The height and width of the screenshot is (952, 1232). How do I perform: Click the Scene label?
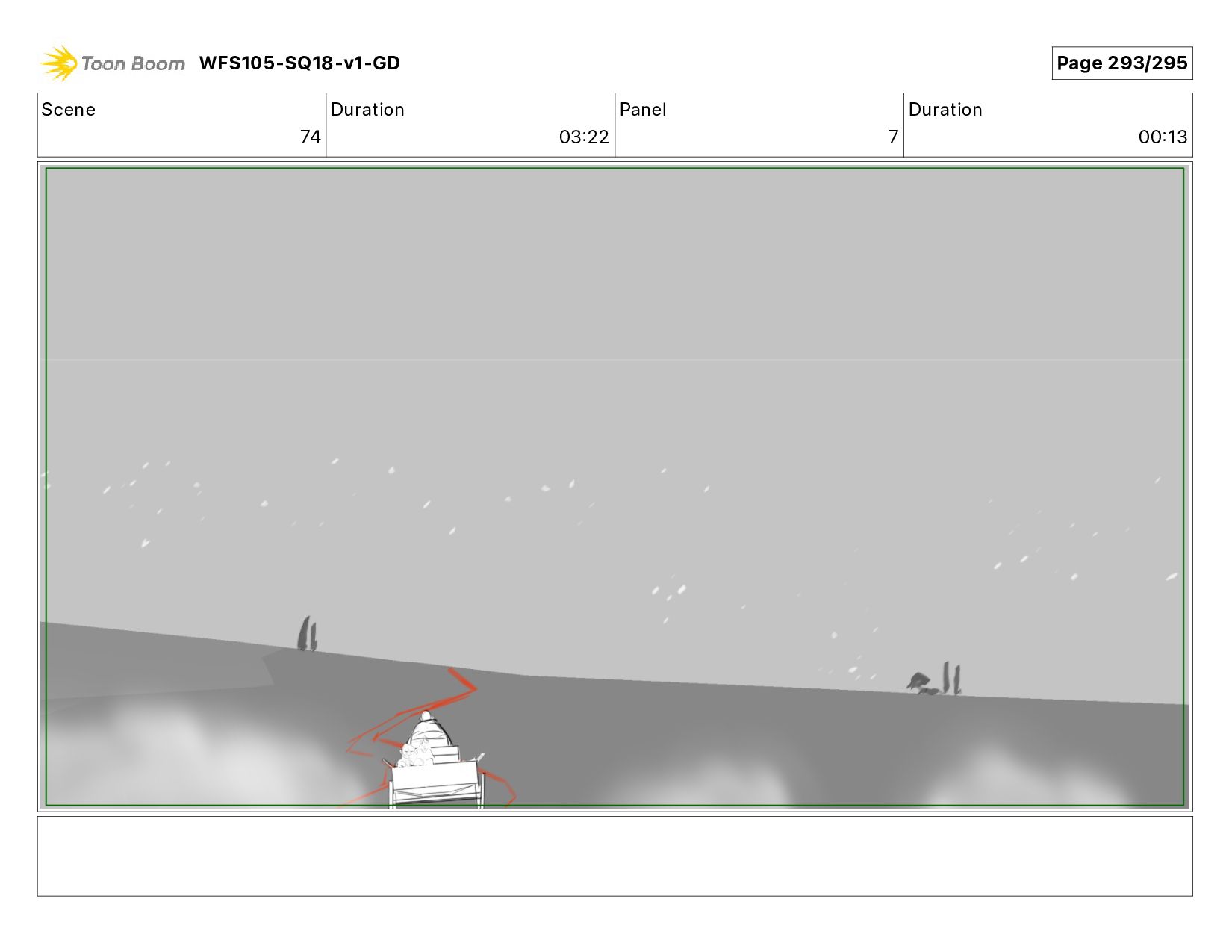point(69,110)
